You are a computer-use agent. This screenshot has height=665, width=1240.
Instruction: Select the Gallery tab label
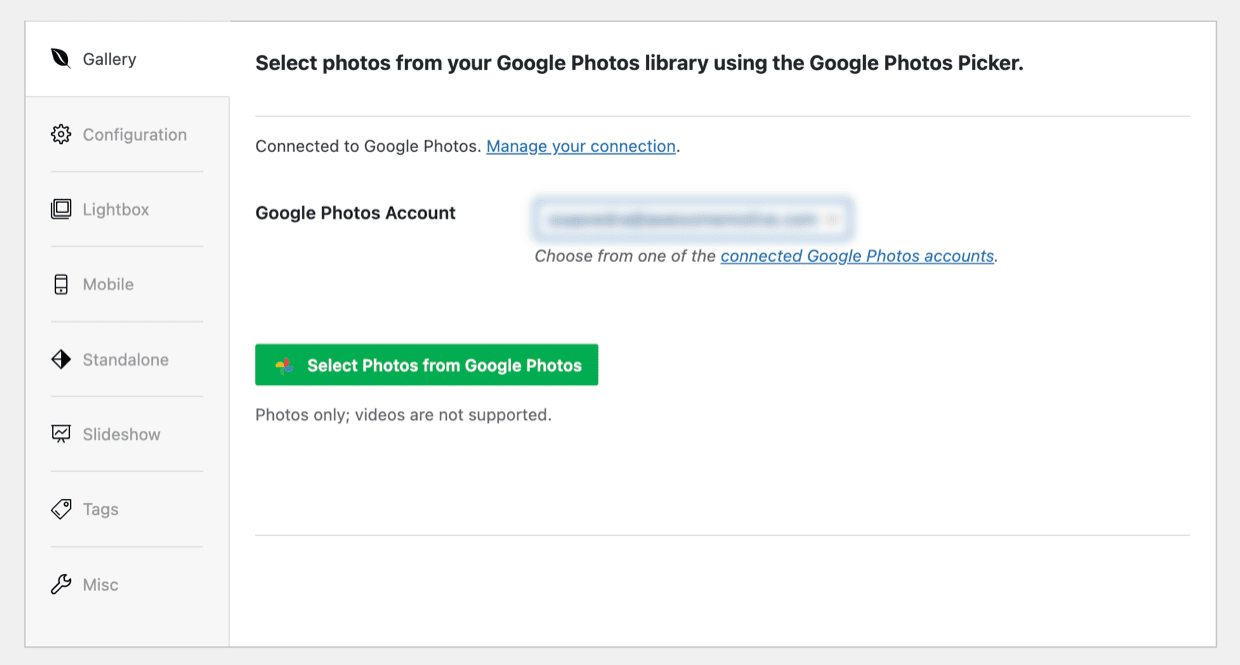point(109,58)
